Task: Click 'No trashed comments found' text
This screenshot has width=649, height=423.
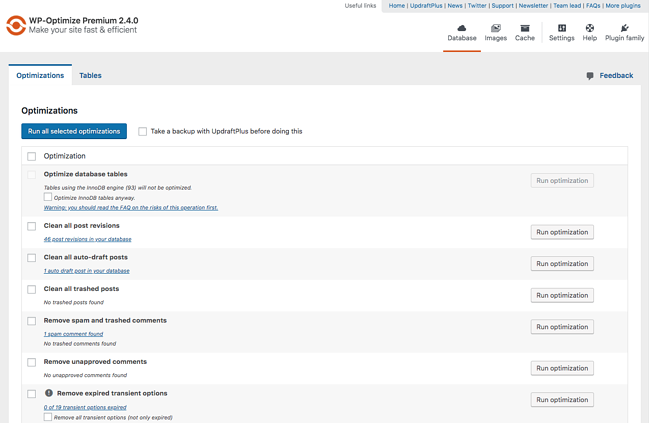Action: click(x=80, y=344)
